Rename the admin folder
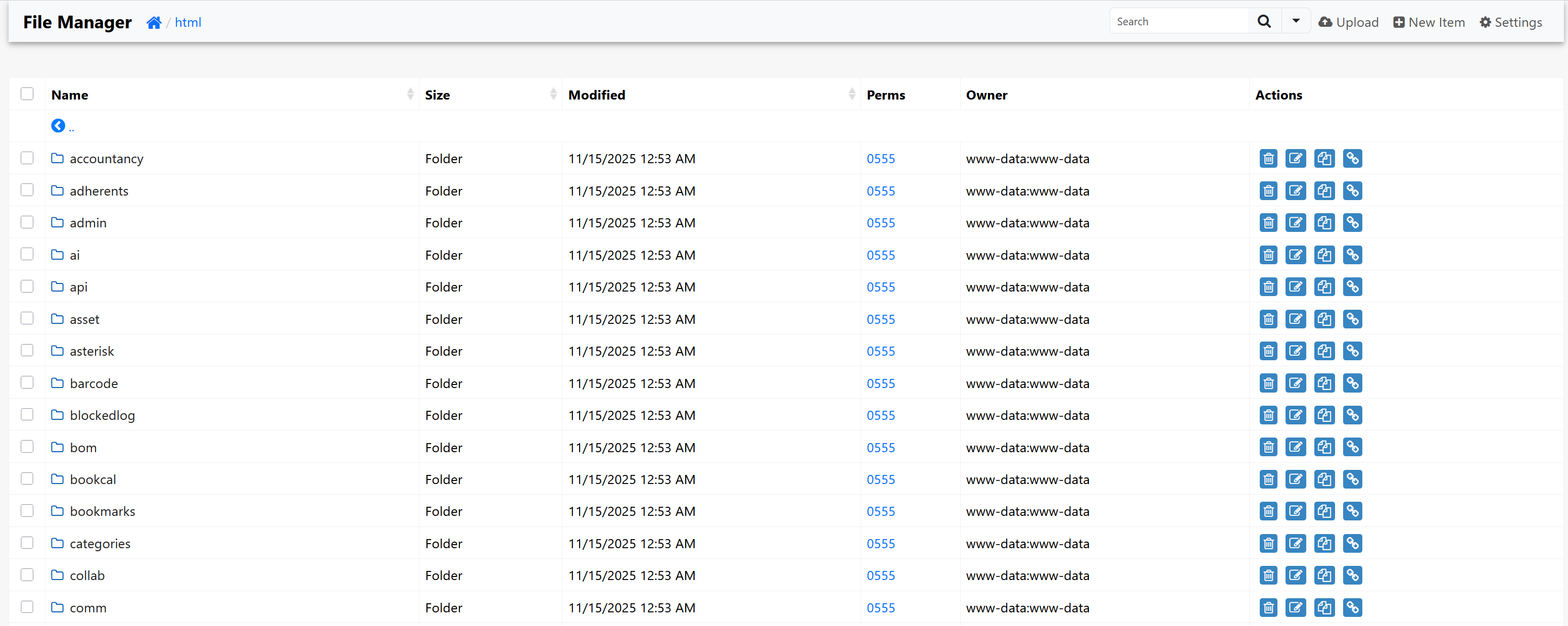1568x626 pixels. click(1295, 223)
